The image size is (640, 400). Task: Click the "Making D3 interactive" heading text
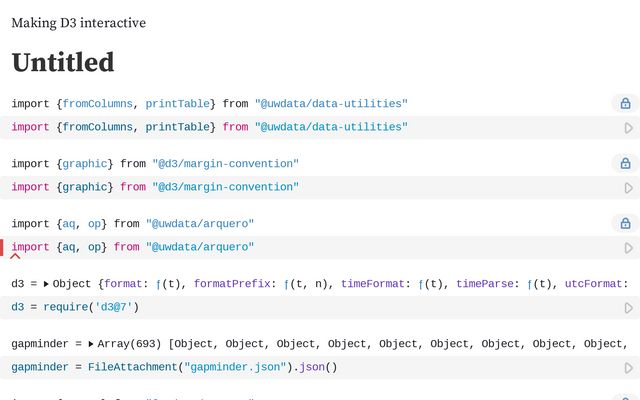click(x=78, y=22)
